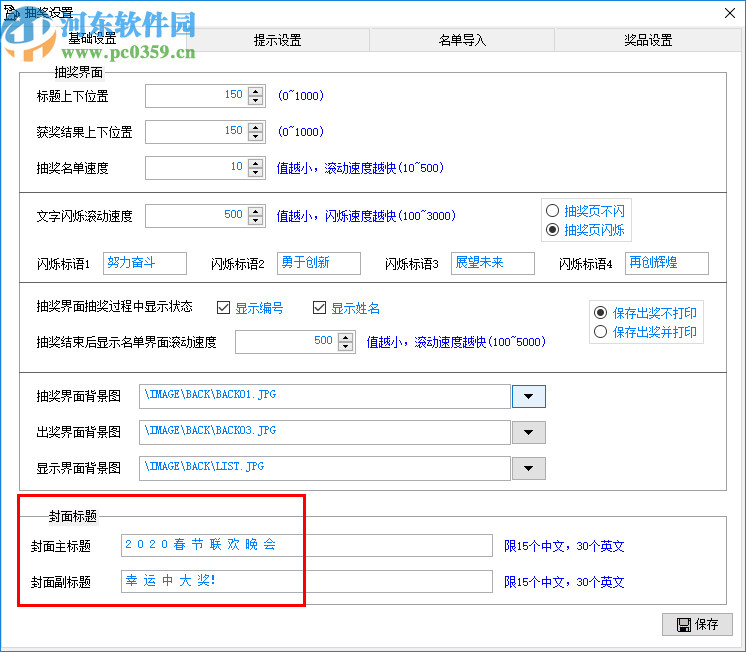The height and width of the screenshot is (652, 746).
Task: Click the 抽奖界面背景图 path field
Action: click(x=325, y=396)
